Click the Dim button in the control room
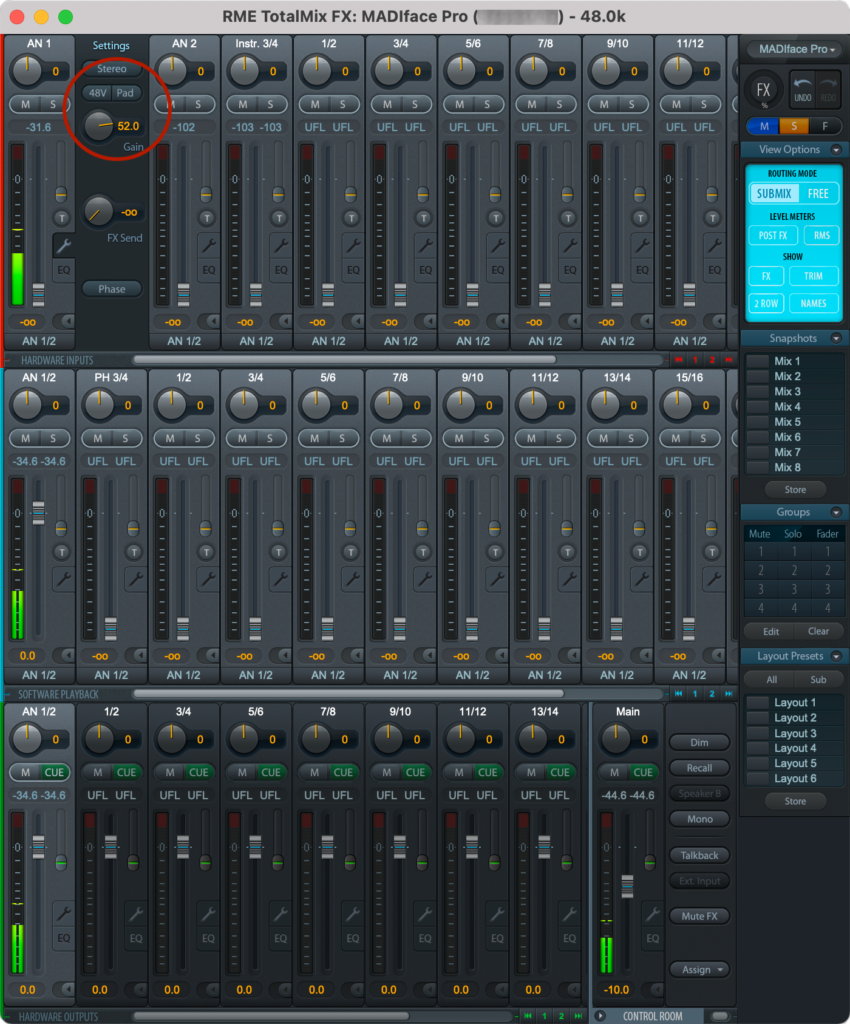 (699, 742)
